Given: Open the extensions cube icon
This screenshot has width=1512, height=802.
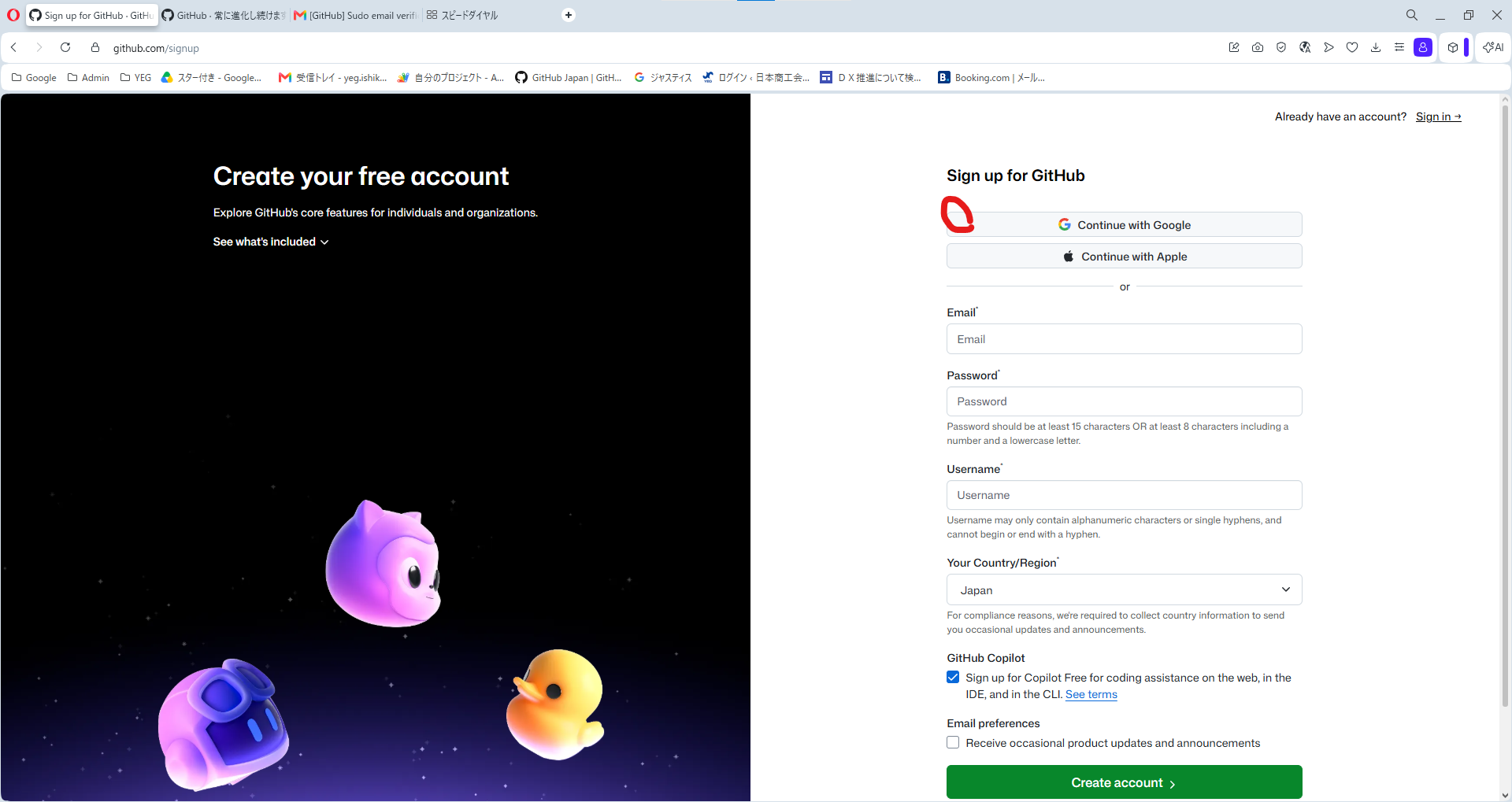Looking at the screenshot, I should pos(1453,47).
